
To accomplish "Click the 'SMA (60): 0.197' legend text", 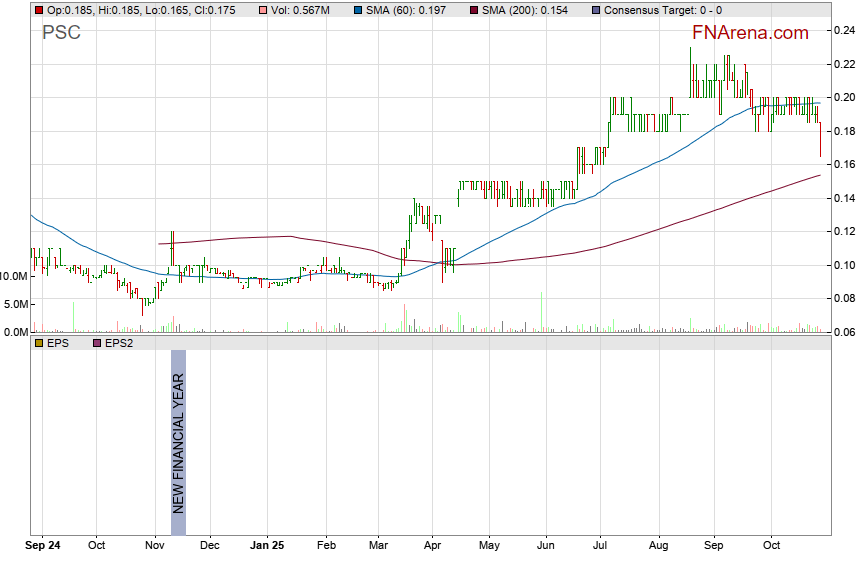I will [411, 10].
